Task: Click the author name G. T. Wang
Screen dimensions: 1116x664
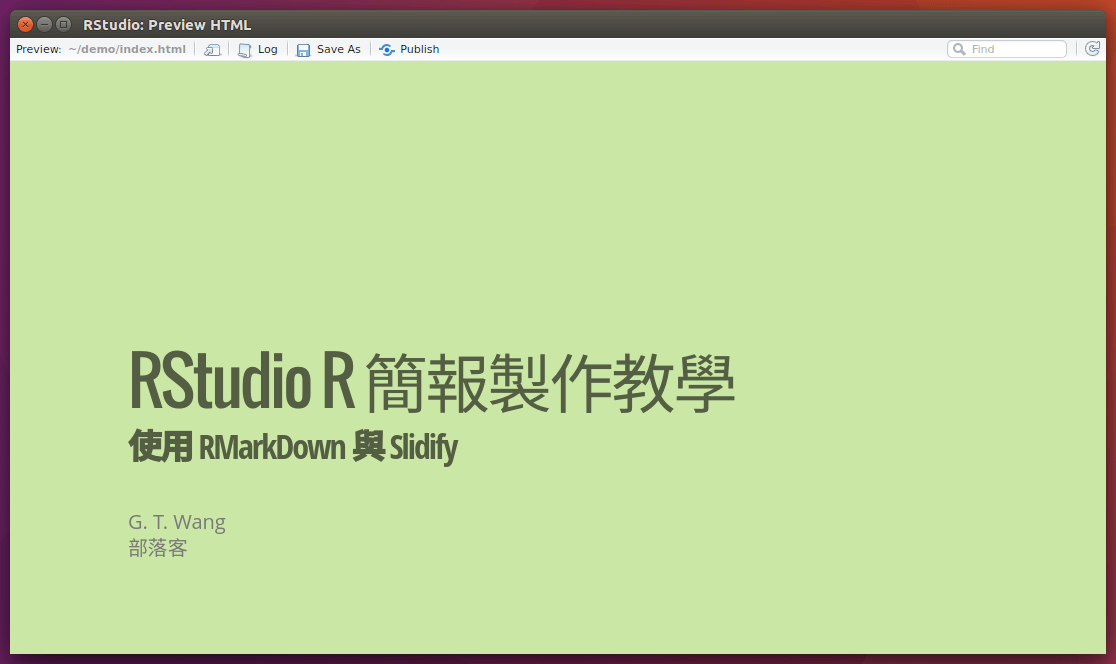Action: (177, 522)
